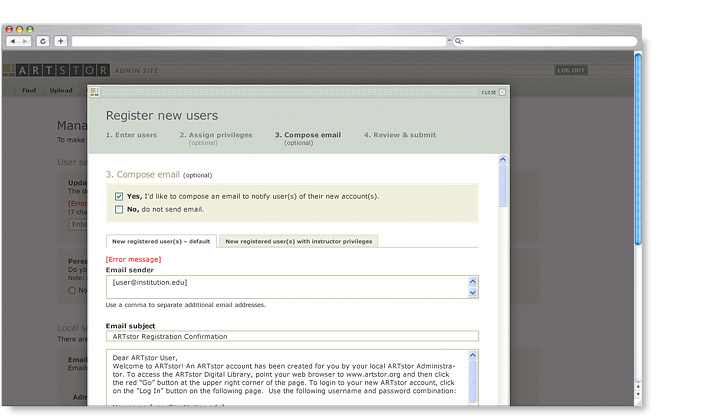Click the browser back arrow button
The image size is (715, 420).
coord(13,41)
